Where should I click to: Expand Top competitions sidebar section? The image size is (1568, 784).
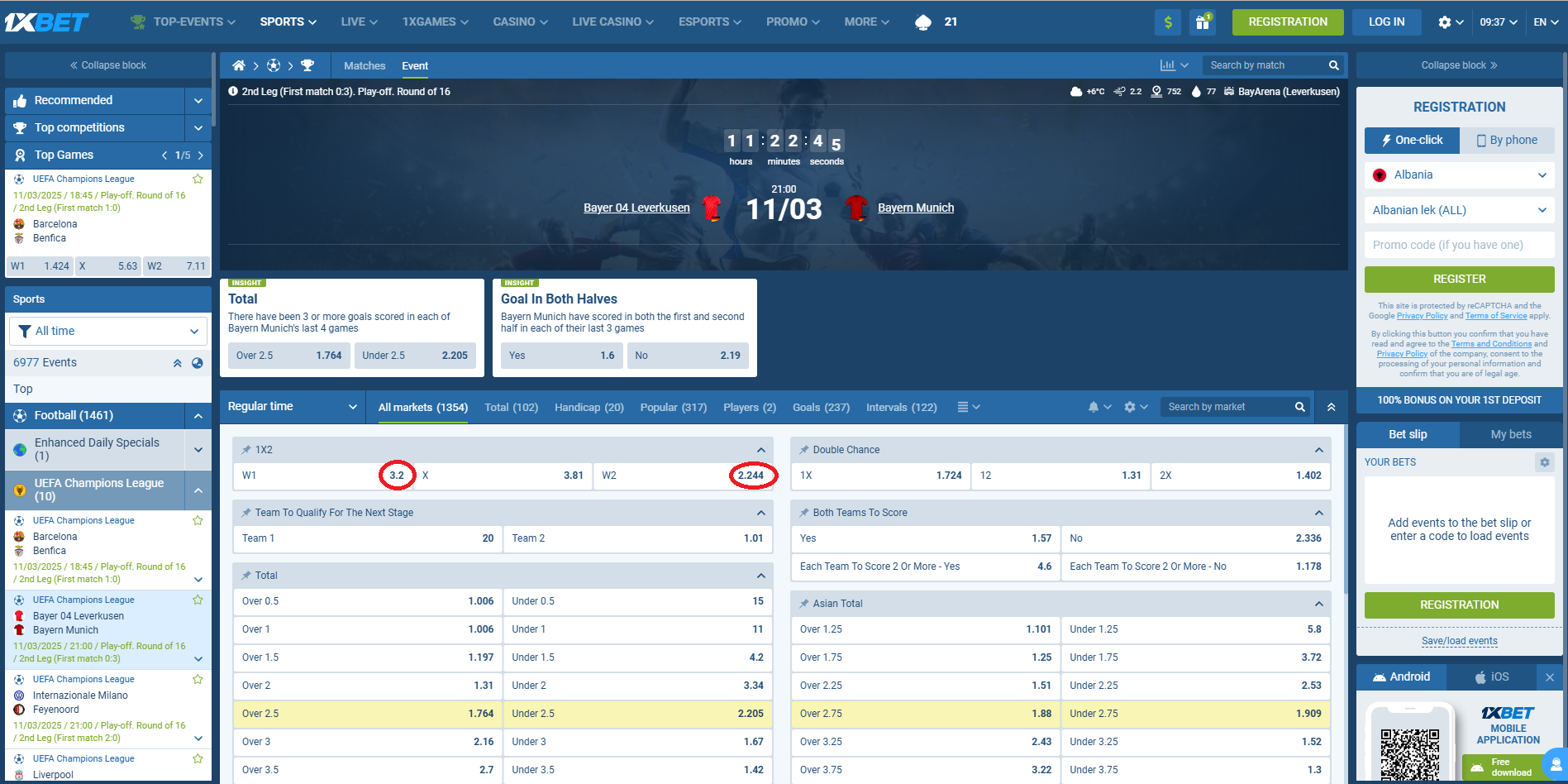198,128
